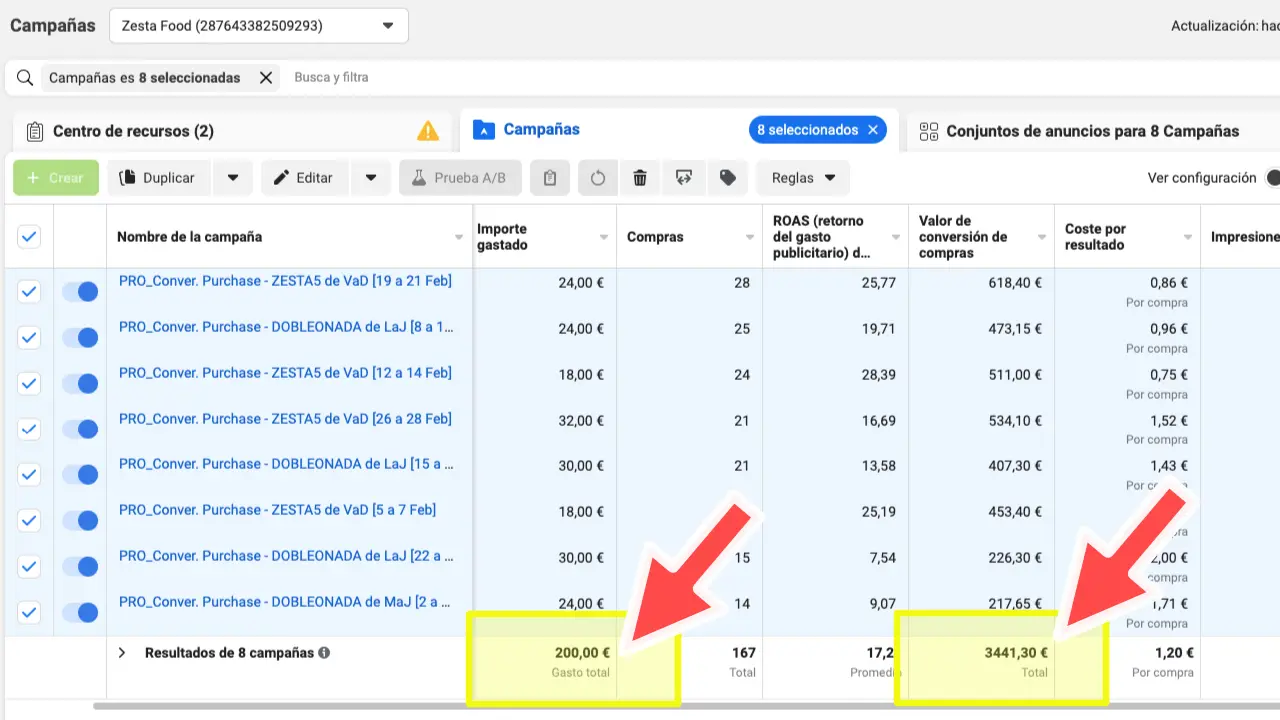
Task: Click the export share icon in toolbar
Action: 684,178
